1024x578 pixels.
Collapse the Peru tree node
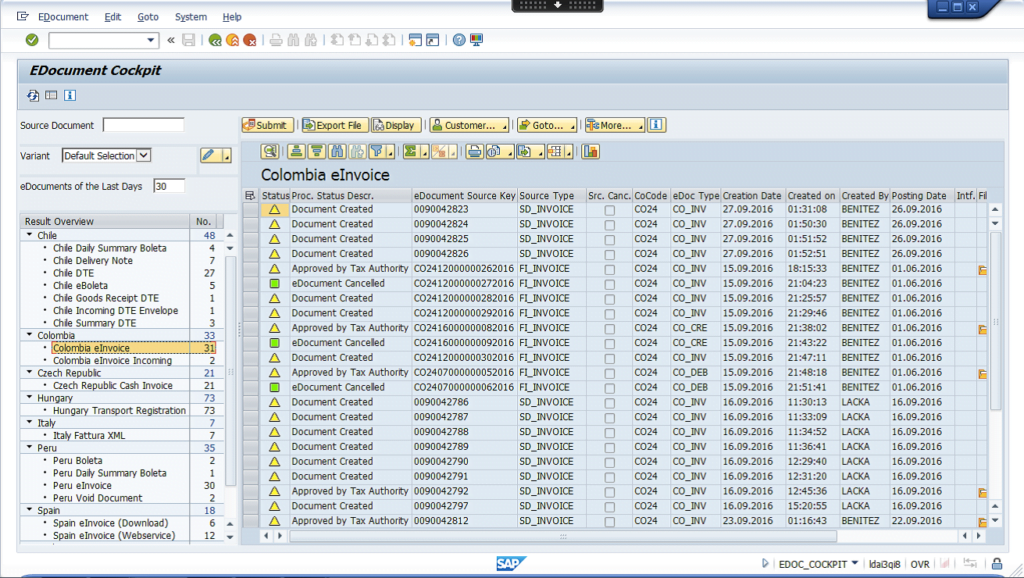[x=29, y=447]
